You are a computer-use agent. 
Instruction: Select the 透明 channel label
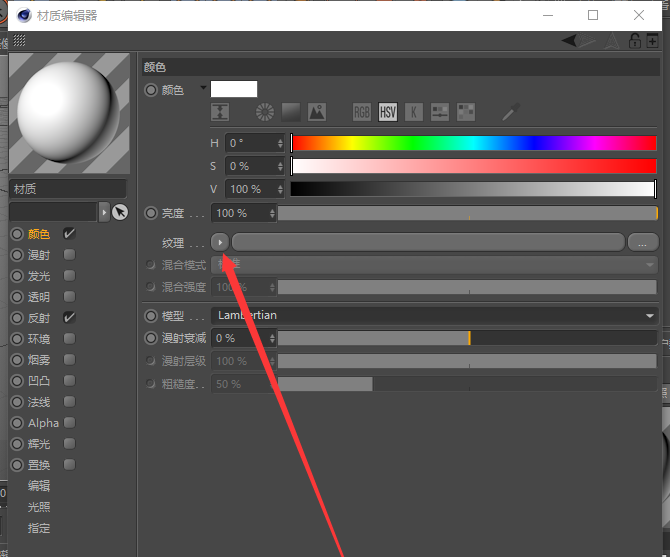click(39, 297)
